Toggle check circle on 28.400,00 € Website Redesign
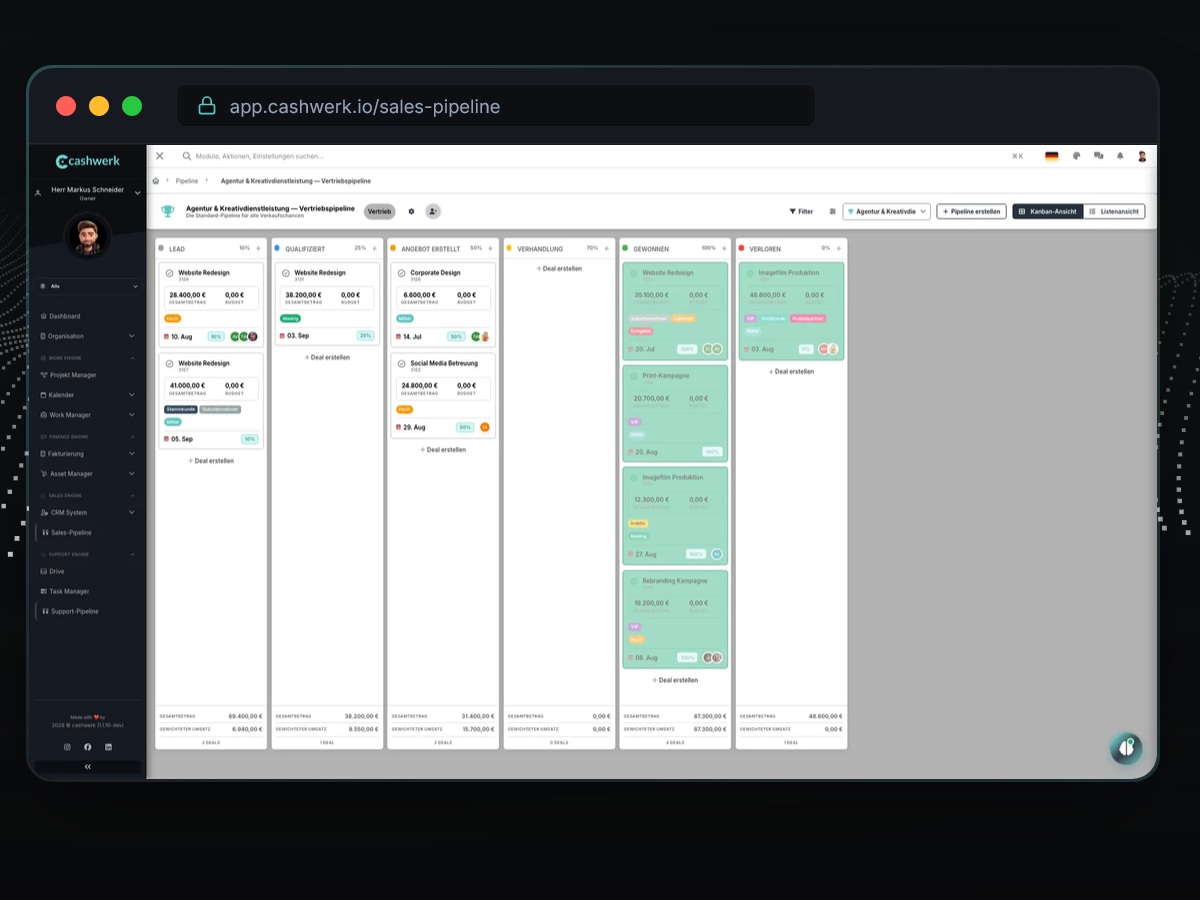1200x900 pixels. (x=170, y=274)
